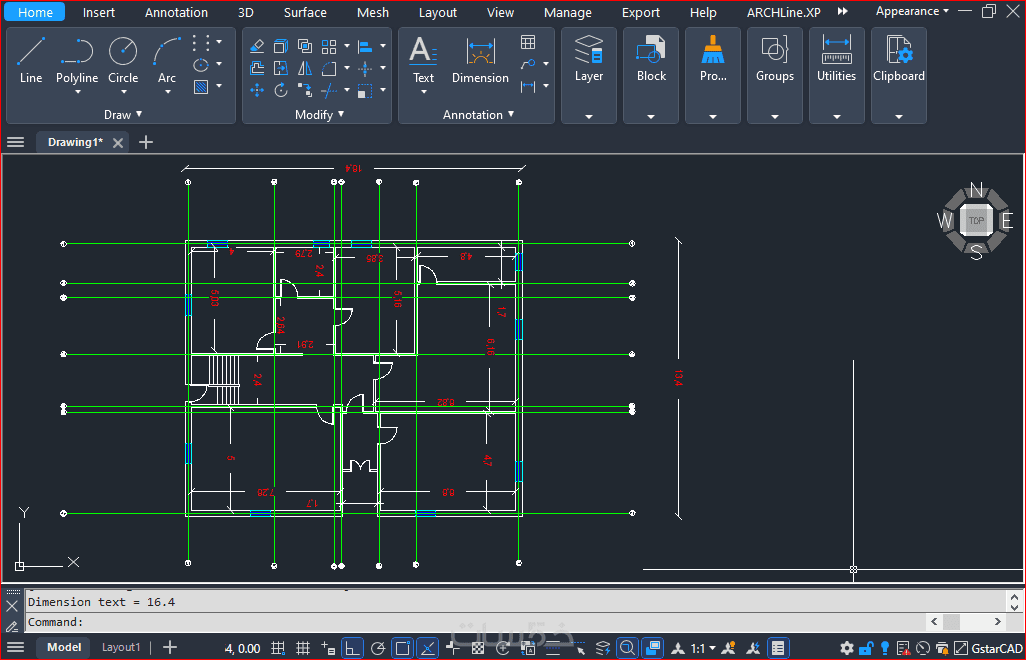This screenshot has height=660, width=1026.
Task: Click the Text annotation tool
Action: pyautogui.click(x=423, y=60)
